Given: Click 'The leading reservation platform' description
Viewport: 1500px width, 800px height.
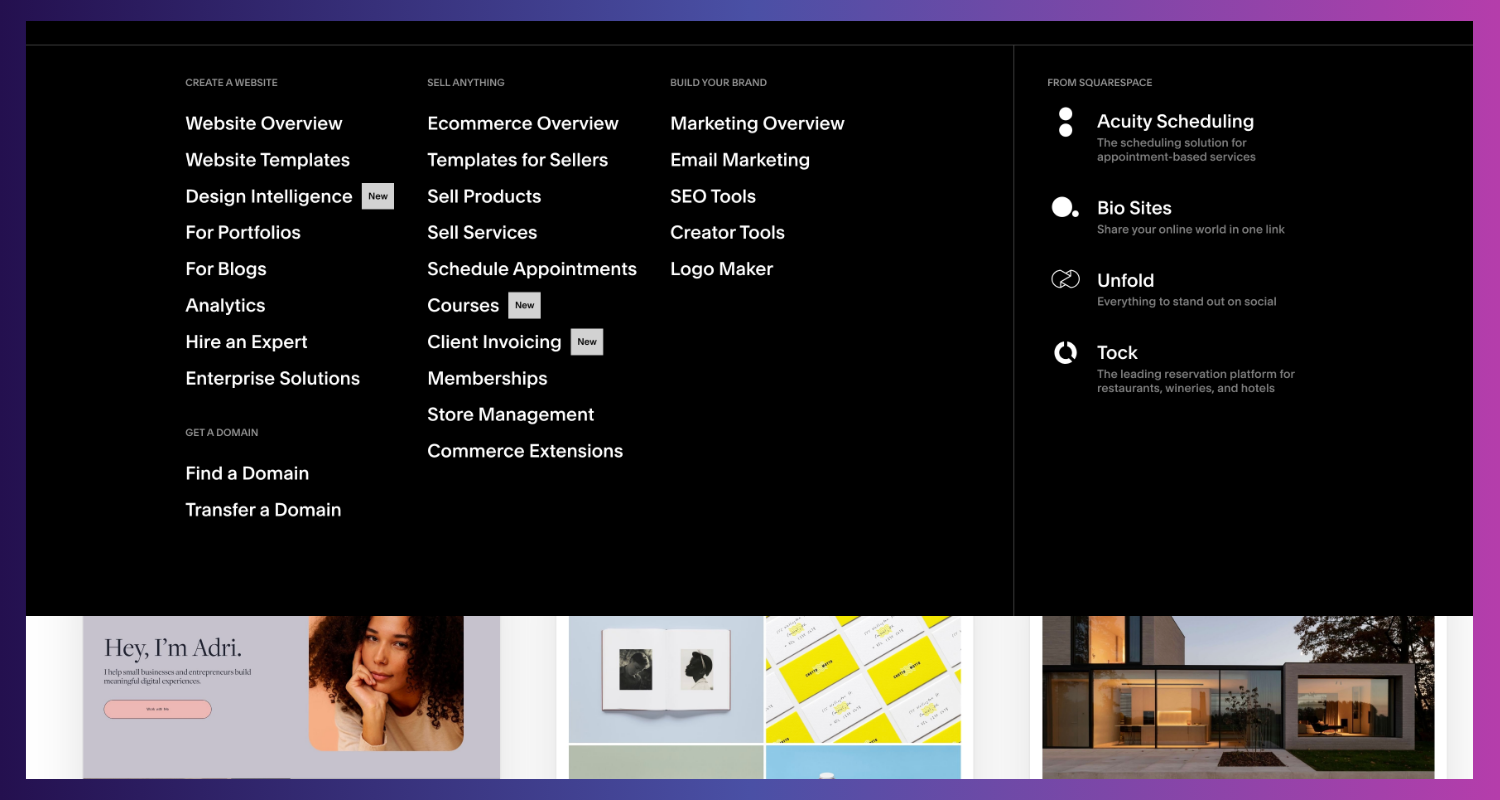Looking at the screenshot, I should (1196, 381).
